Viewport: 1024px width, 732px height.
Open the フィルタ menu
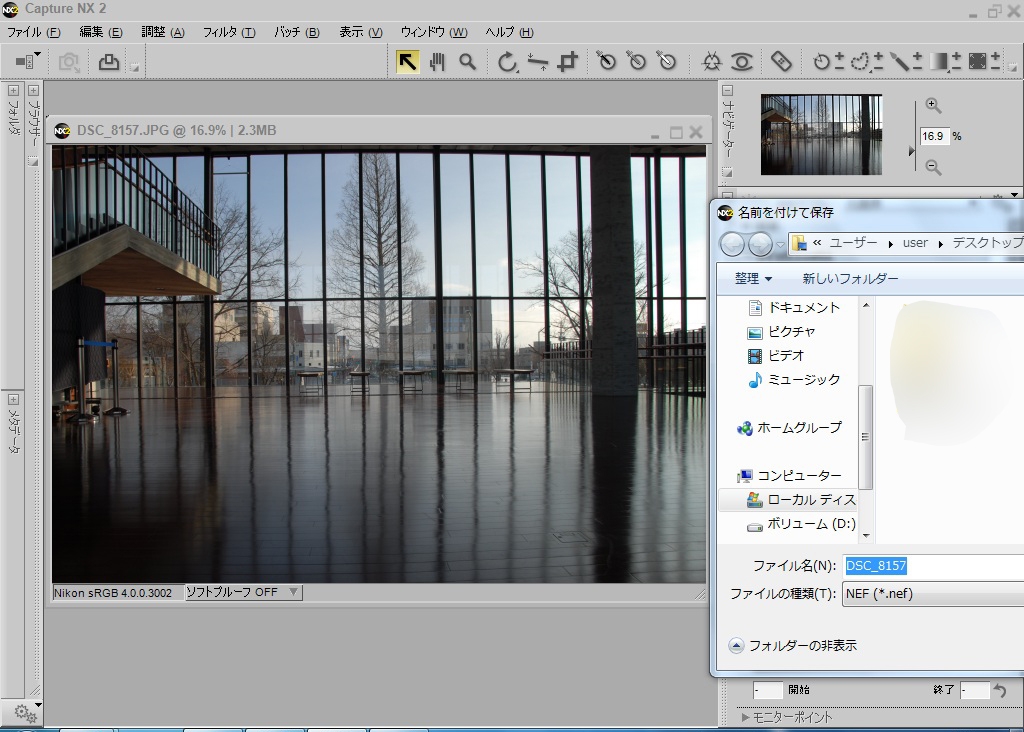229,32
